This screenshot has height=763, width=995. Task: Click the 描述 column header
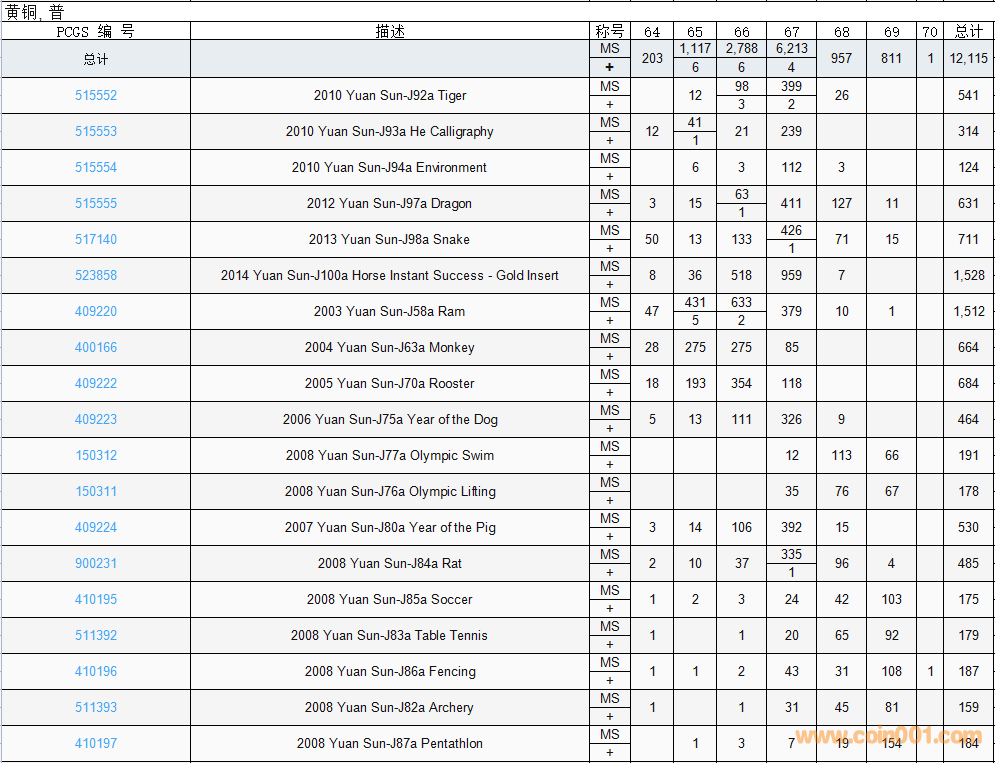[x=390, y=32]
